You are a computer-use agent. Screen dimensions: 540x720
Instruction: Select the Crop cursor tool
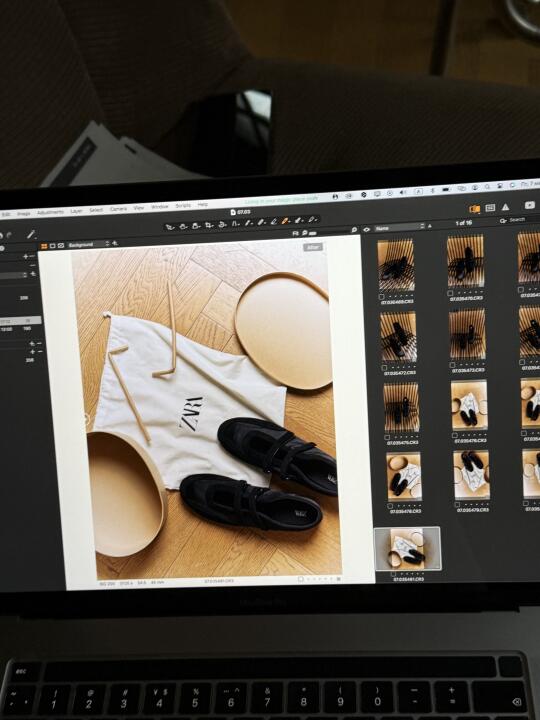tap(209, 225)
